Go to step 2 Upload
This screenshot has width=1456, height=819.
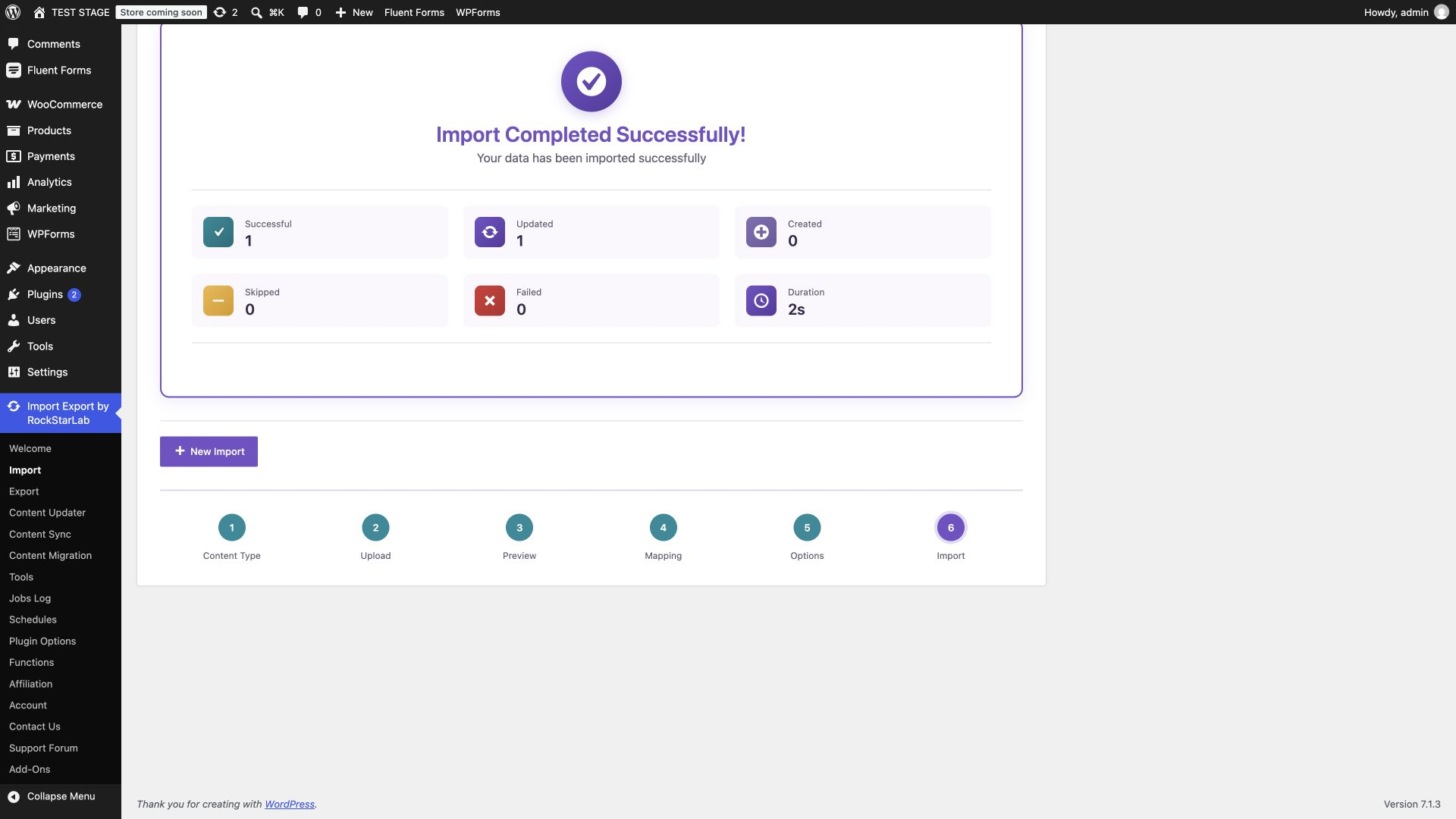click(375, 528)
